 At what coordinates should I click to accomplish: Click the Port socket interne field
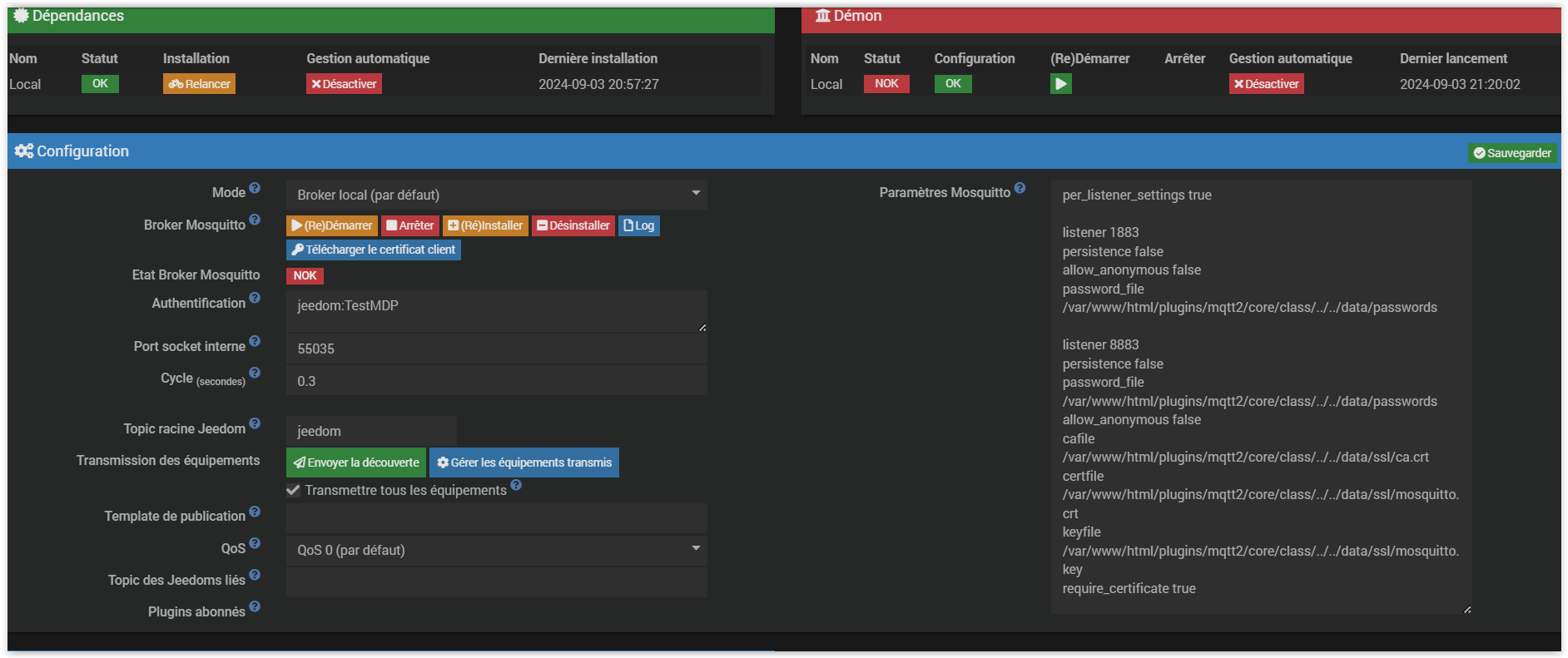coord(496,349)
